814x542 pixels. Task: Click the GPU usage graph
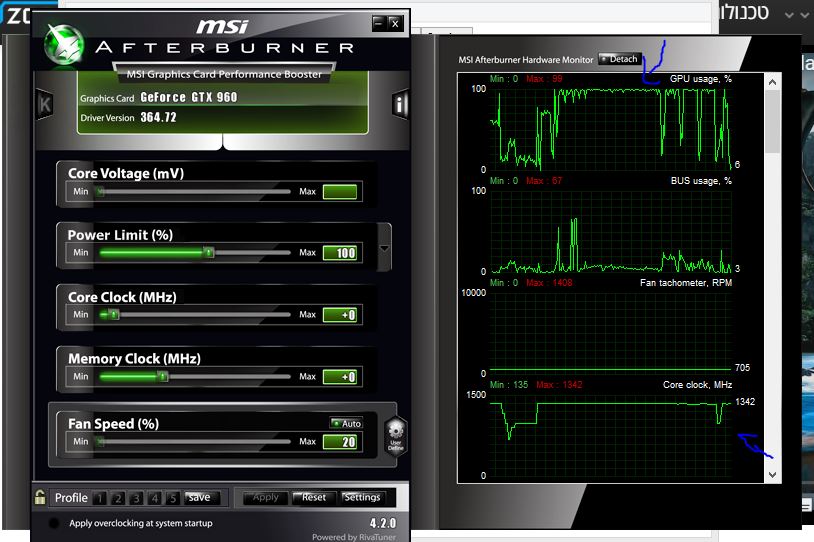coord(610,129)
